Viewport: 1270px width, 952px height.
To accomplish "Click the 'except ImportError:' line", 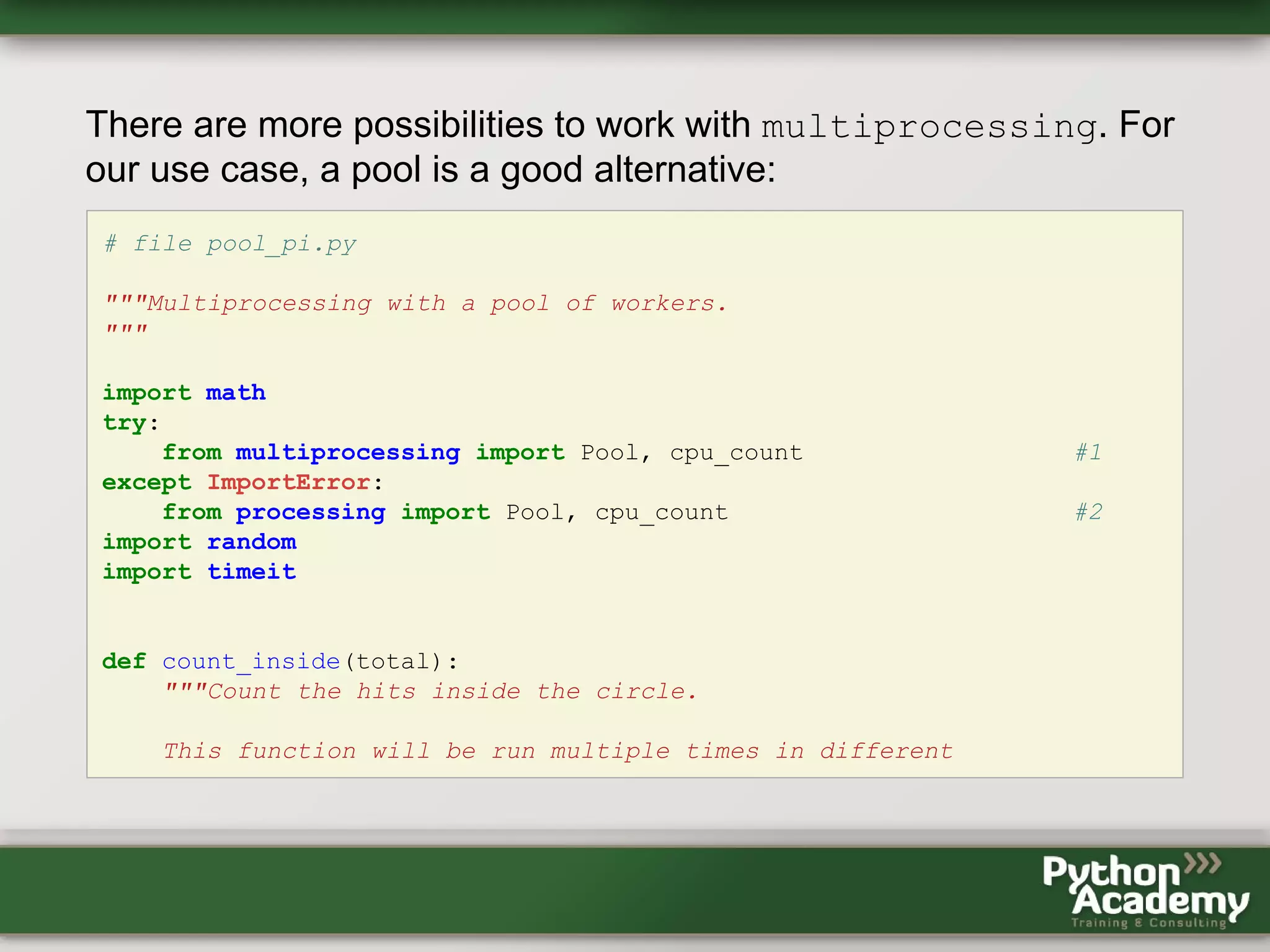I will [243, 482].
